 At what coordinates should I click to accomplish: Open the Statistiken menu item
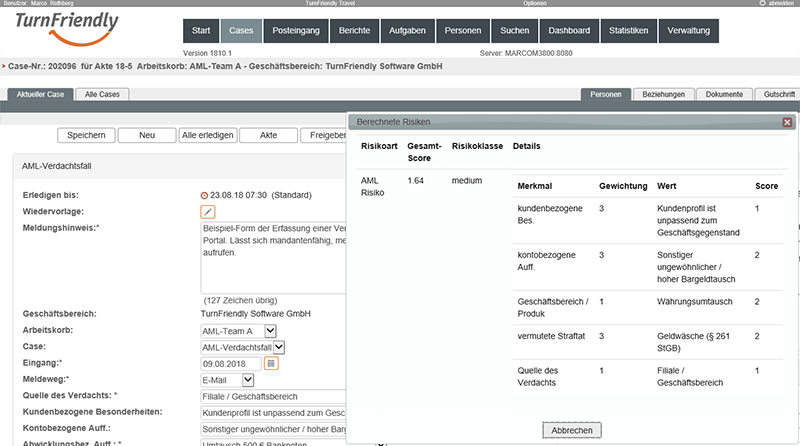click(629, 31)
